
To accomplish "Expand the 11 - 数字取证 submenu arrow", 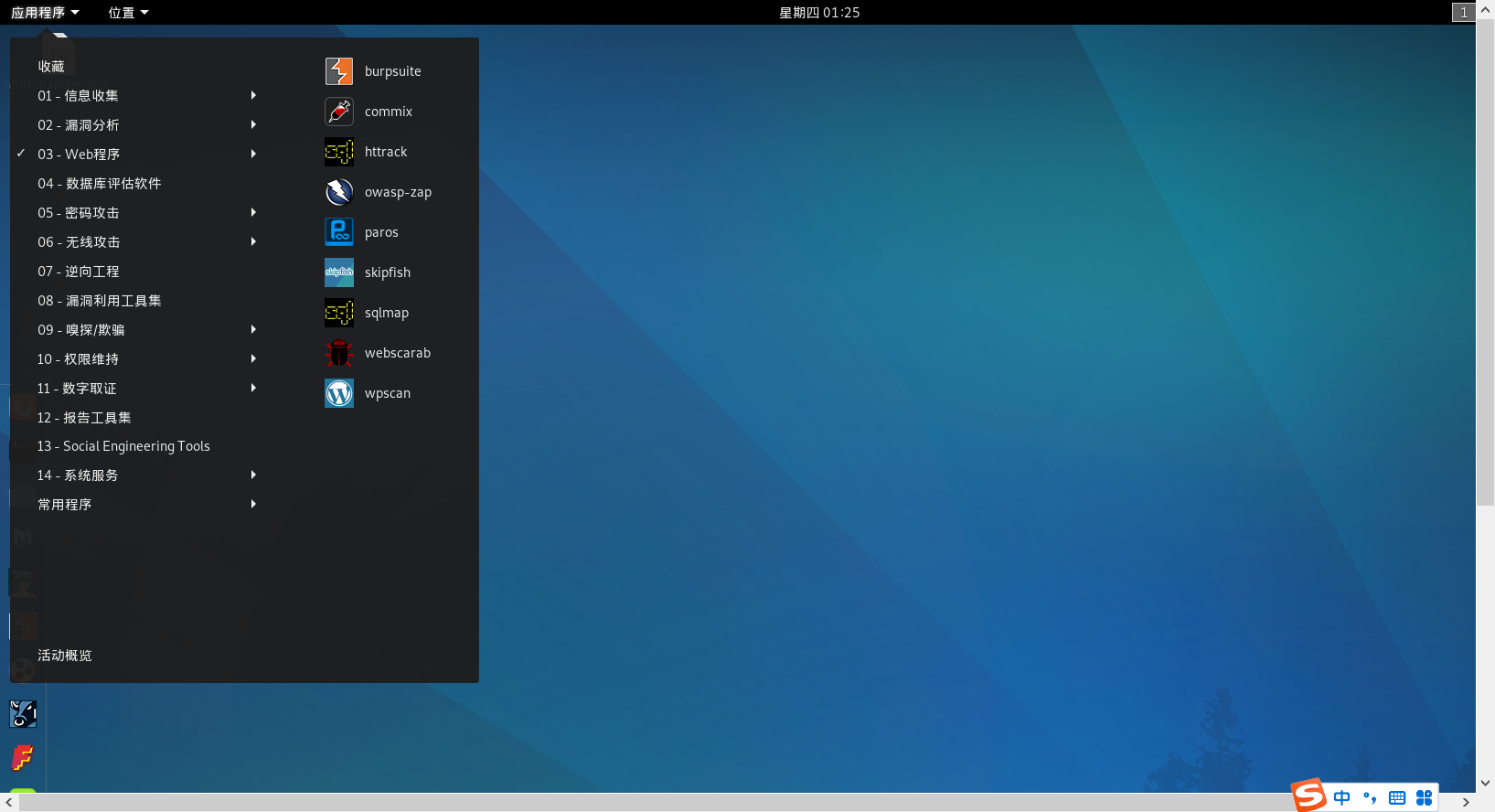I will 253,388.
